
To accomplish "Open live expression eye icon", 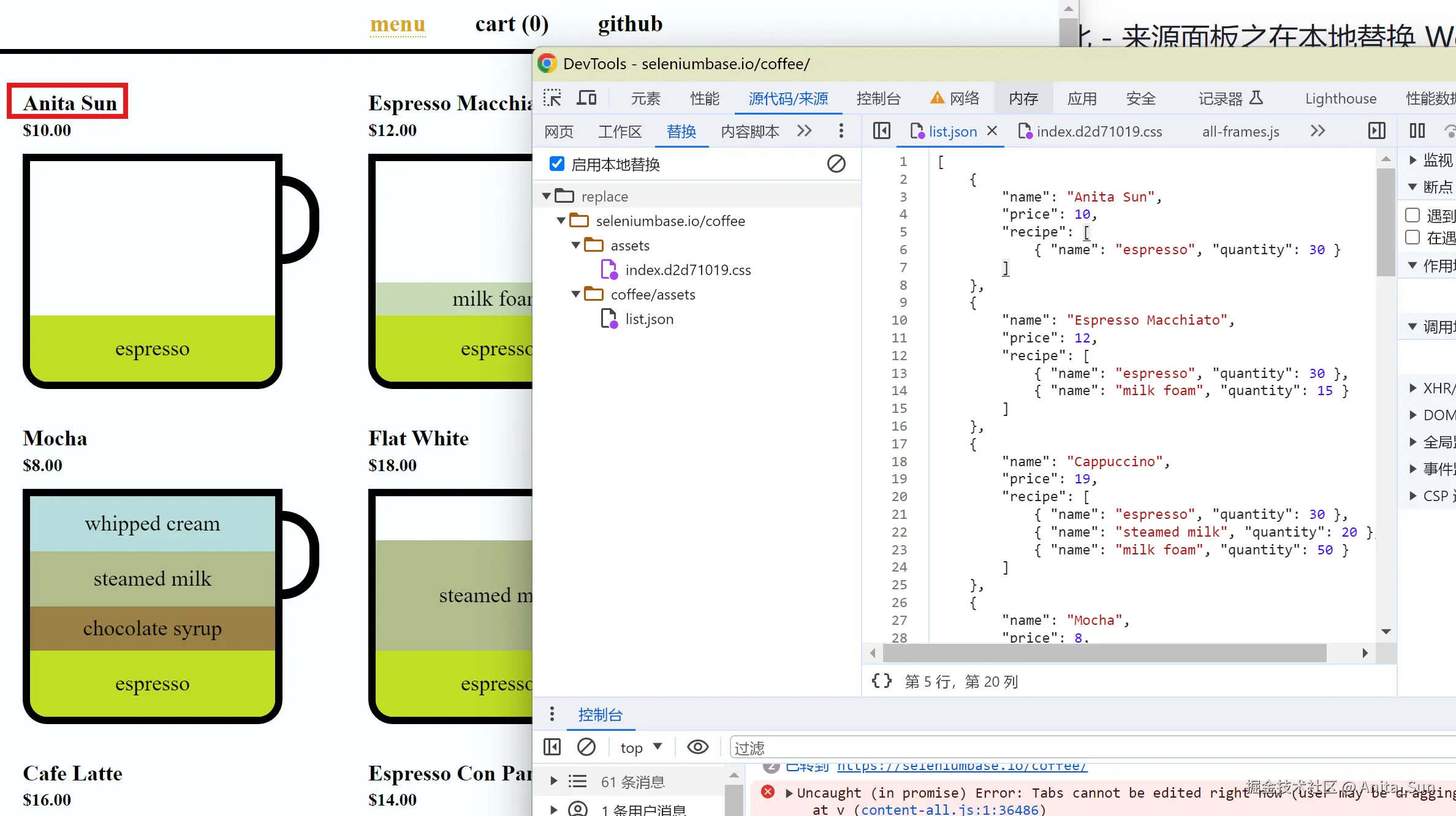I will point(697,747).
